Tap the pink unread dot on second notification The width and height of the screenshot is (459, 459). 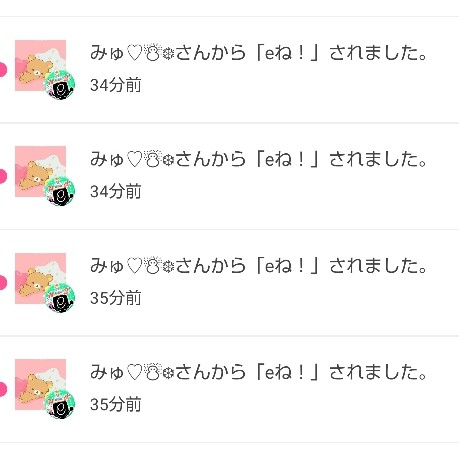3,176
